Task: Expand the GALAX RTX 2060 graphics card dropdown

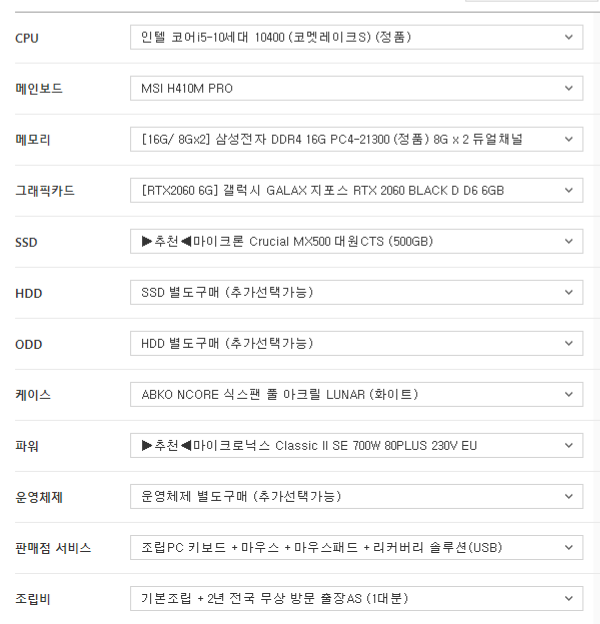Action: coord(356,191)
